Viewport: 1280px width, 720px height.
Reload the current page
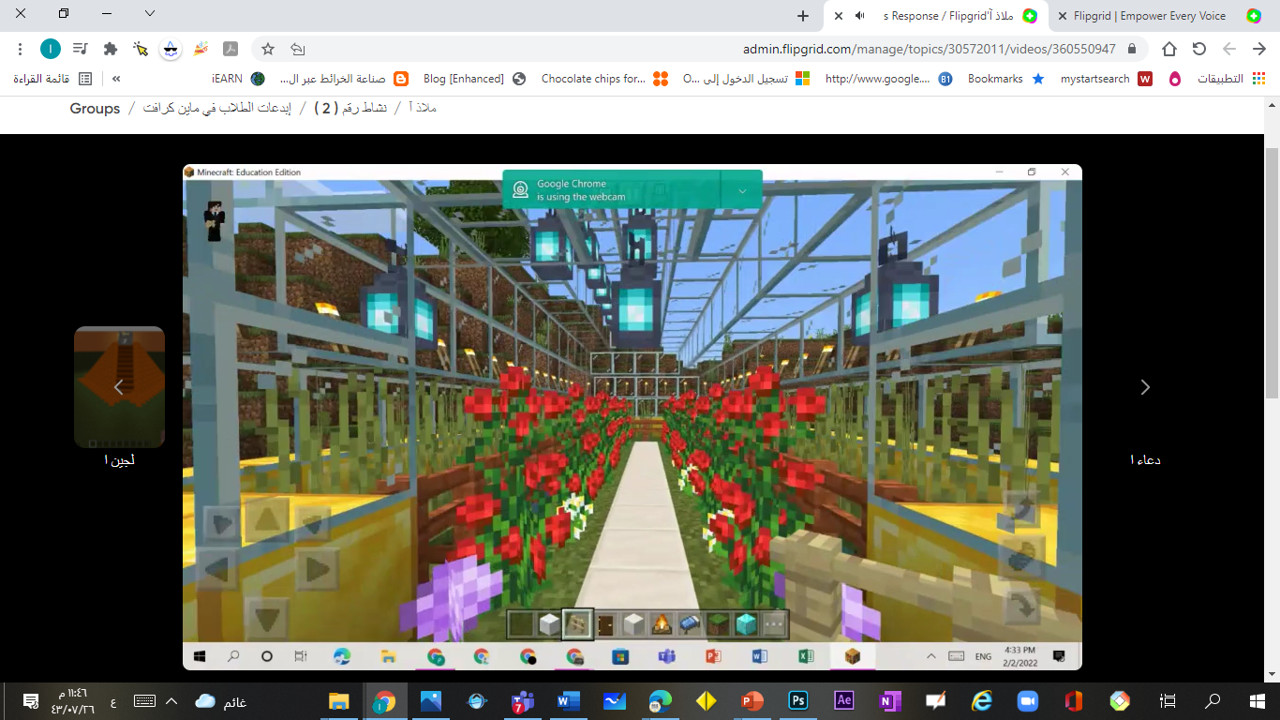point(1199,49)
